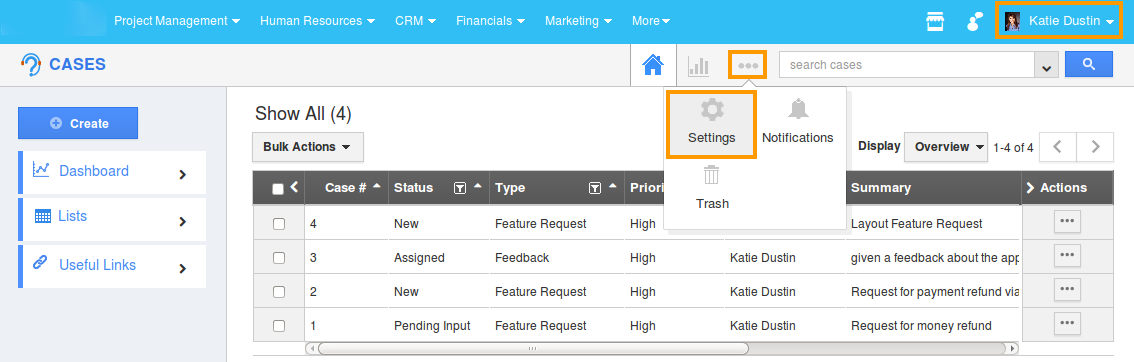Go to Cases home icon
Image resolution: width=1134 pixels, height=362 pixels.
(653, 65)
